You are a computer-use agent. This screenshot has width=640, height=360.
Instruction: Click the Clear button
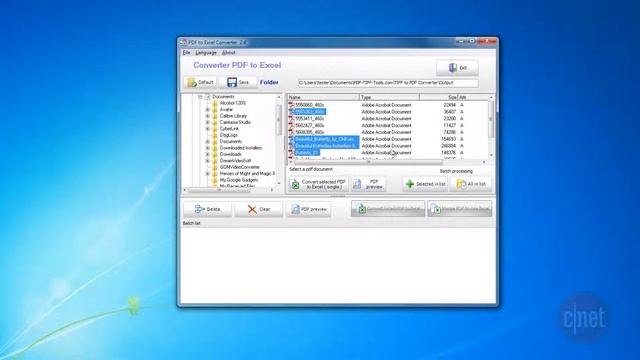[x=258, y=209]
